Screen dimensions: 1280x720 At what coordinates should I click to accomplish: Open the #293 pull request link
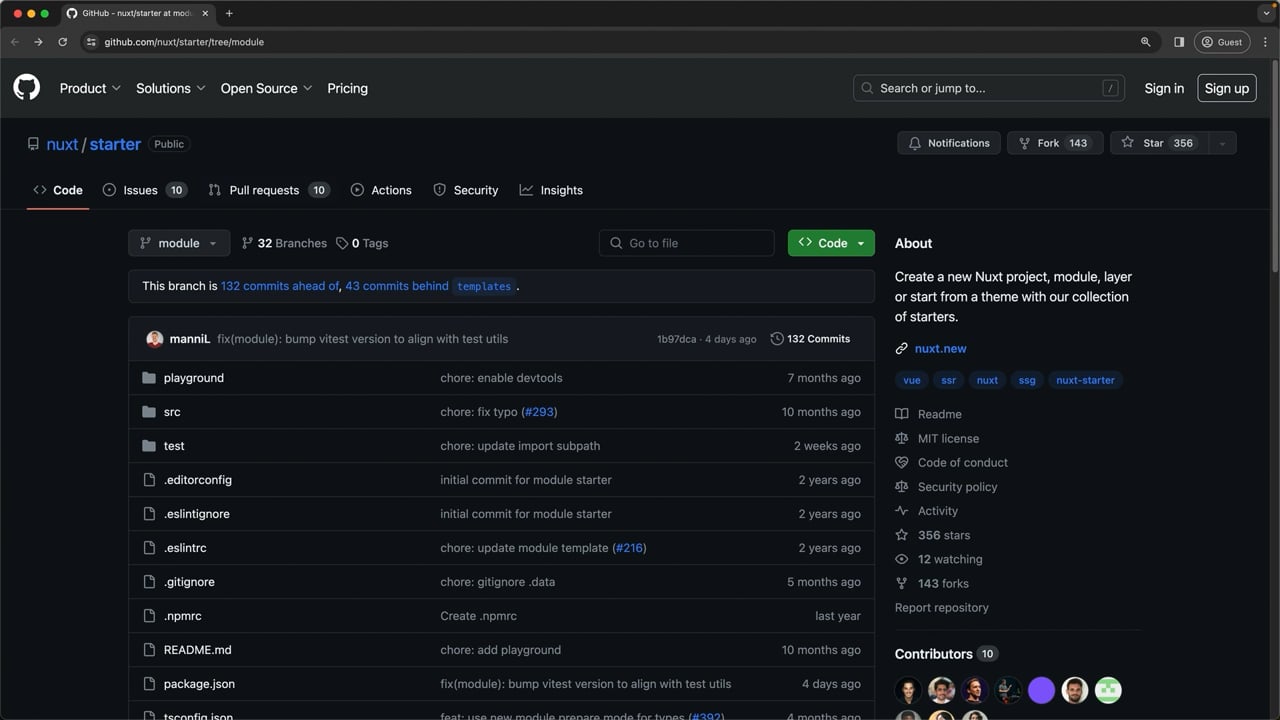coord(539,412)
